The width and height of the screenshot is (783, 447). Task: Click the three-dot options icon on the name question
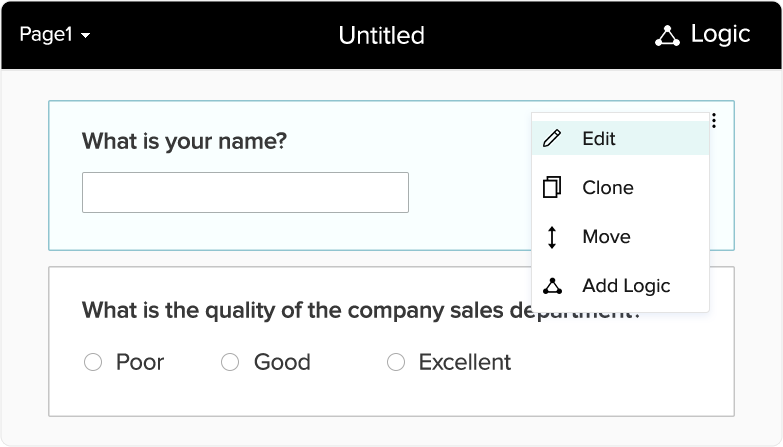(x=714, y=121)
